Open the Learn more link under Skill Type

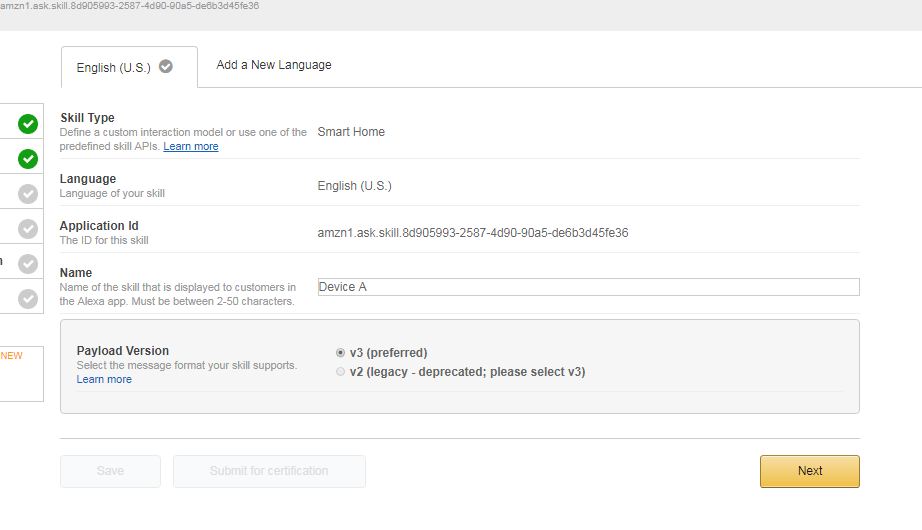(x=191, y=146)
